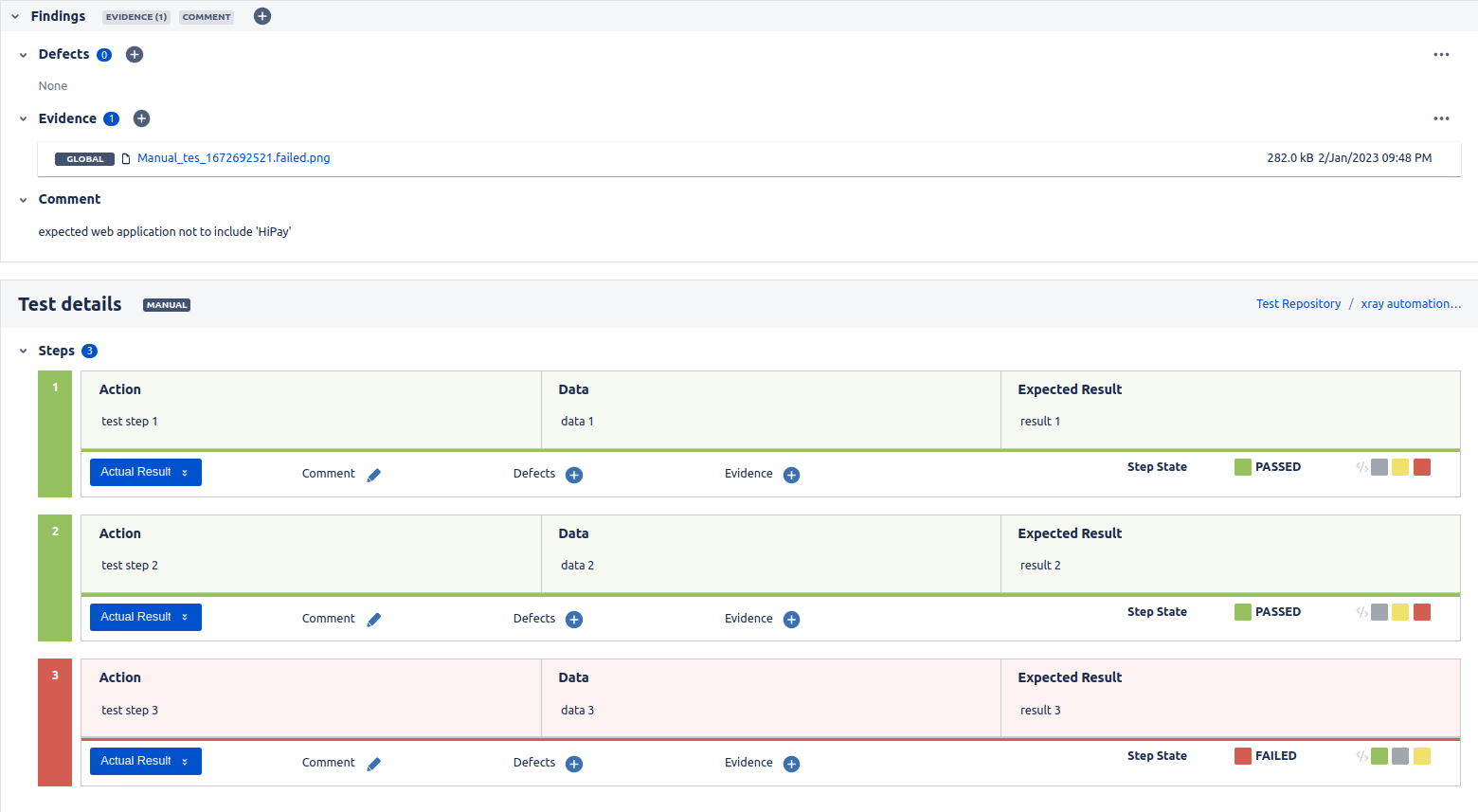This screenshot has height=812, width=1478.
Task: Collapse the Steps section
Action: [24, 352]
